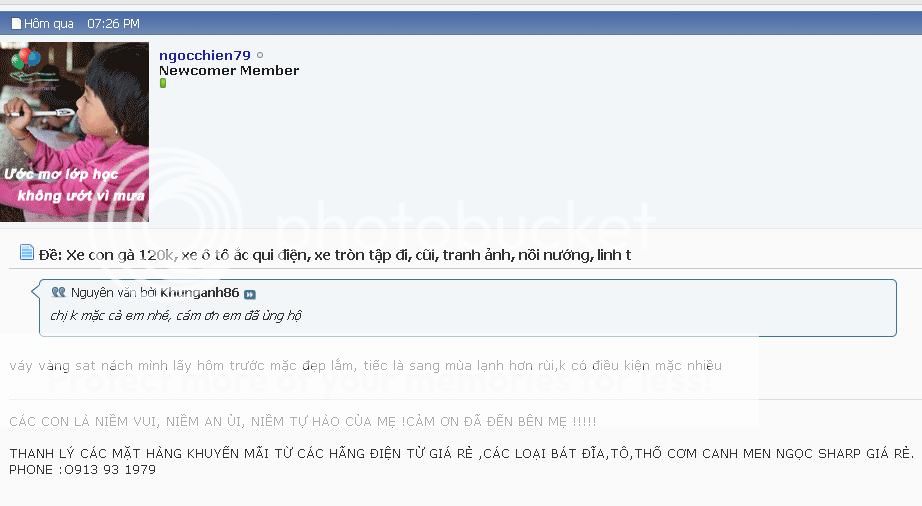Click the Hôm qua date label in header
This screenshot has width=922, height=506.
click(49, 24)
